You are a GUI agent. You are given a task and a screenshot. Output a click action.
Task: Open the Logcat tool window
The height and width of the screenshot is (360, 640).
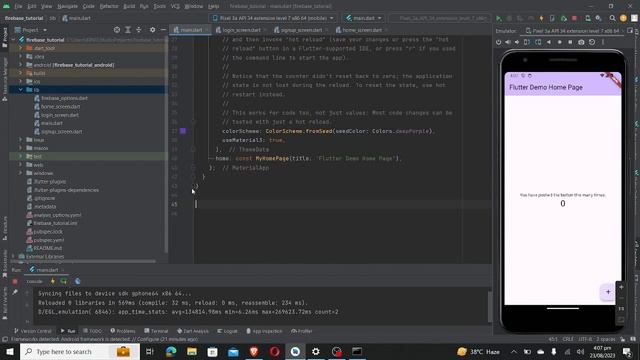pos(227,331)
